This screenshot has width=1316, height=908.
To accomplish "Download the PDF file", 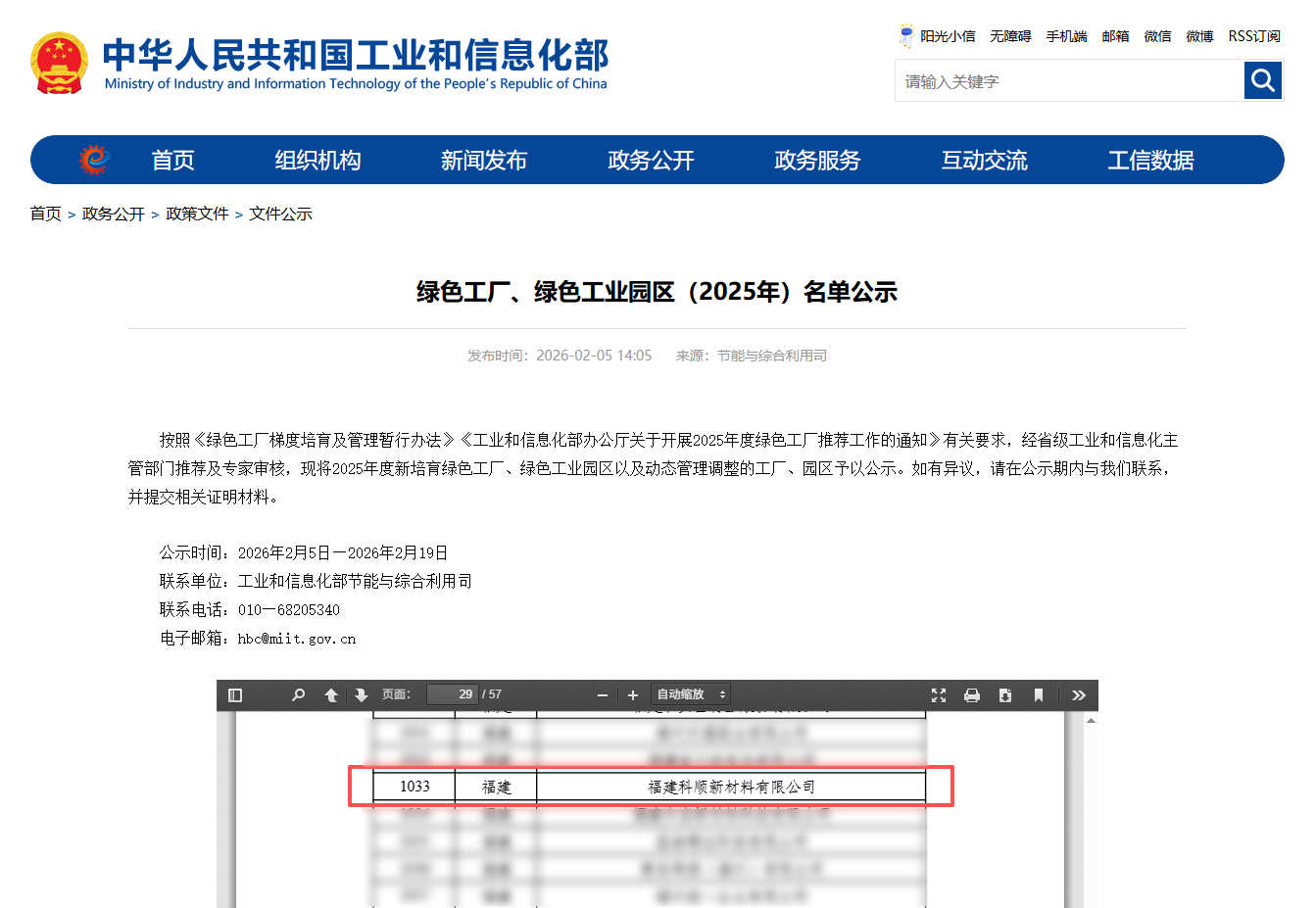I will [x=1004, y=694].
